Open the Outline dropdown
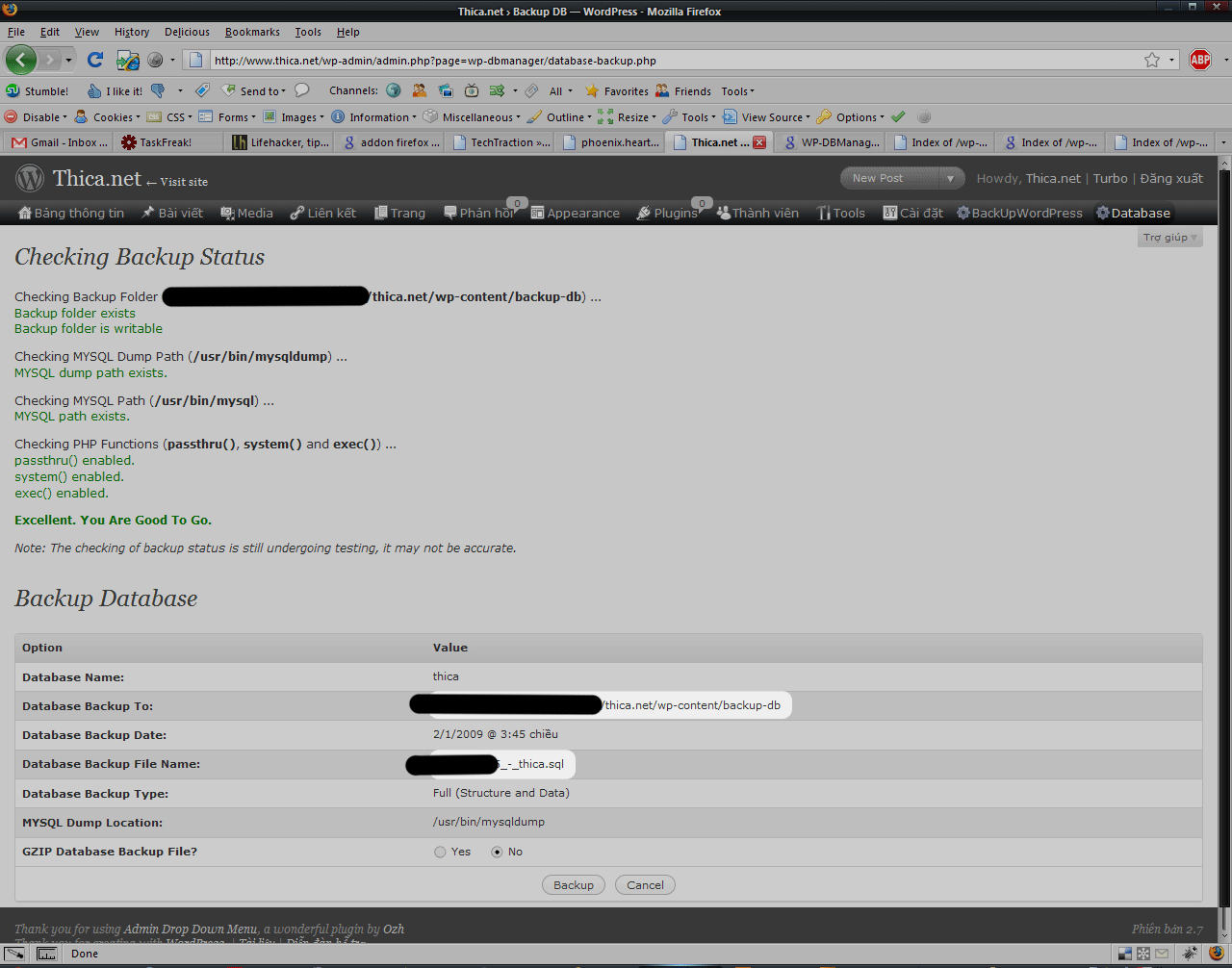The image size is (1232, 968). click(x=560, y=117)
